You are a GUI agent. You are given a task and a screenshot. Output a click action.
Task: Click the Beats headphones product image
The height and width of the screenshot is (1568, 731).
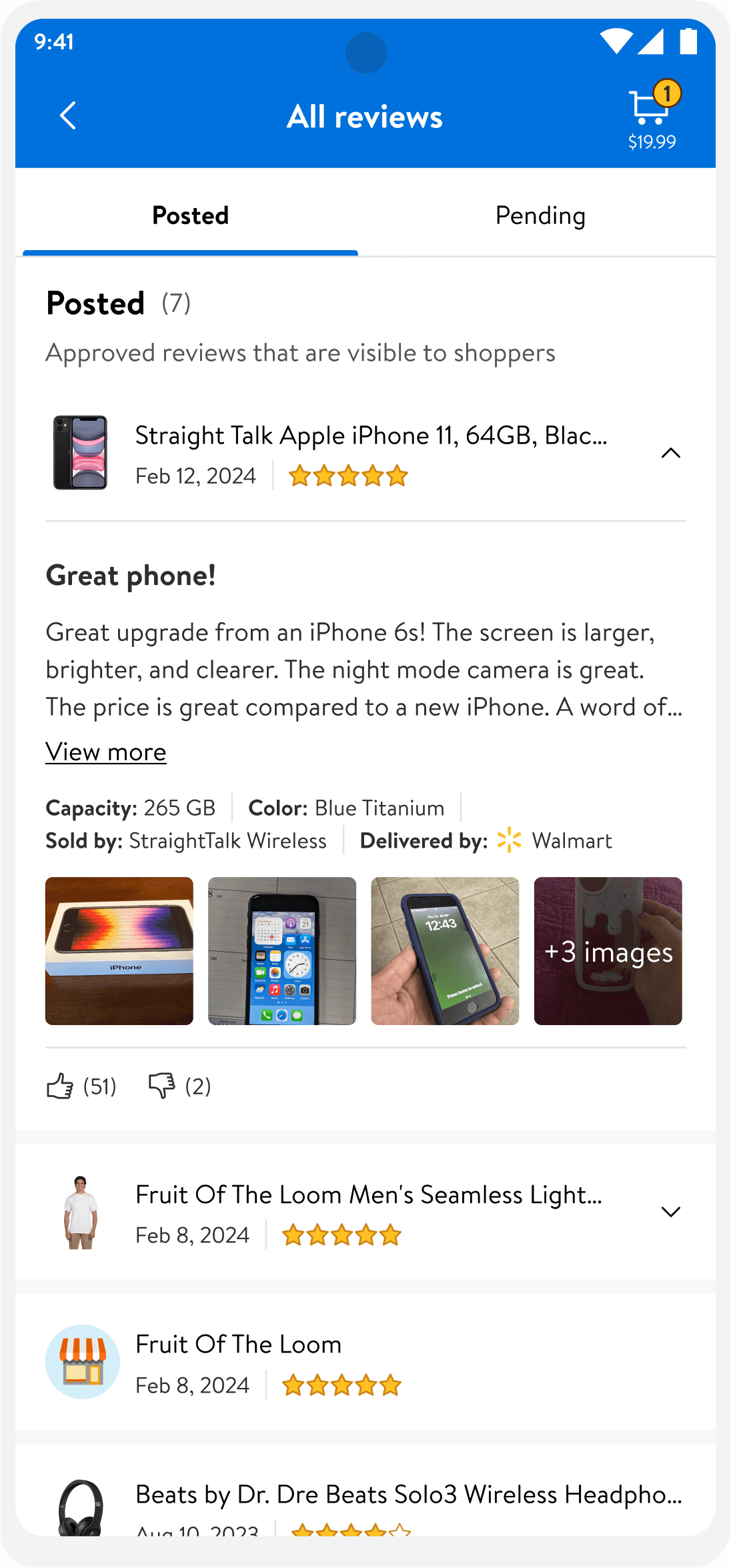point(81,1509)
